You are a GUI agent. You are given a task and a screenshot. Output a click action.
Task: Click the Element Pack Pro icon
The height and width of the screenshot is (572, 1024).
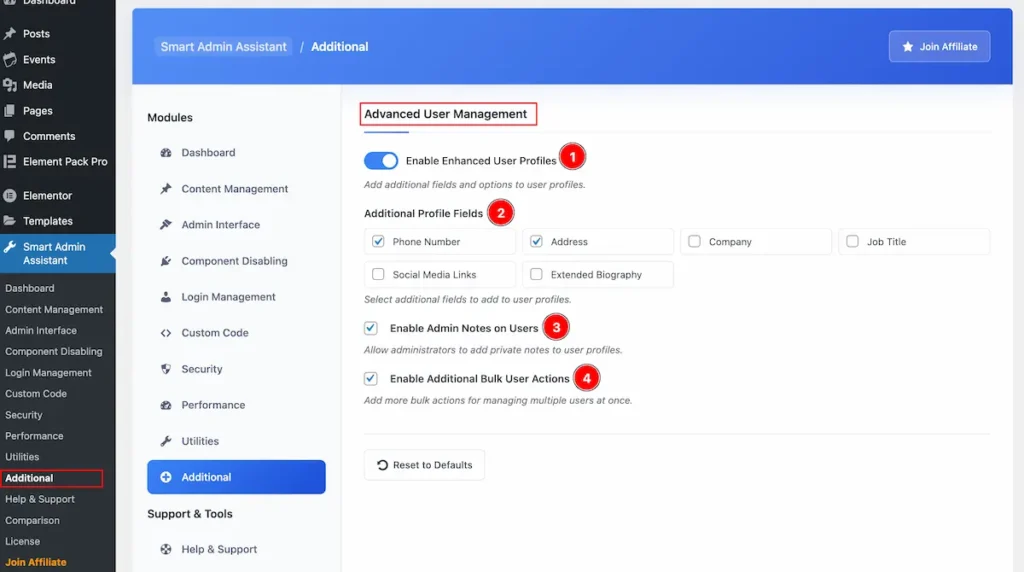[10, 161]
